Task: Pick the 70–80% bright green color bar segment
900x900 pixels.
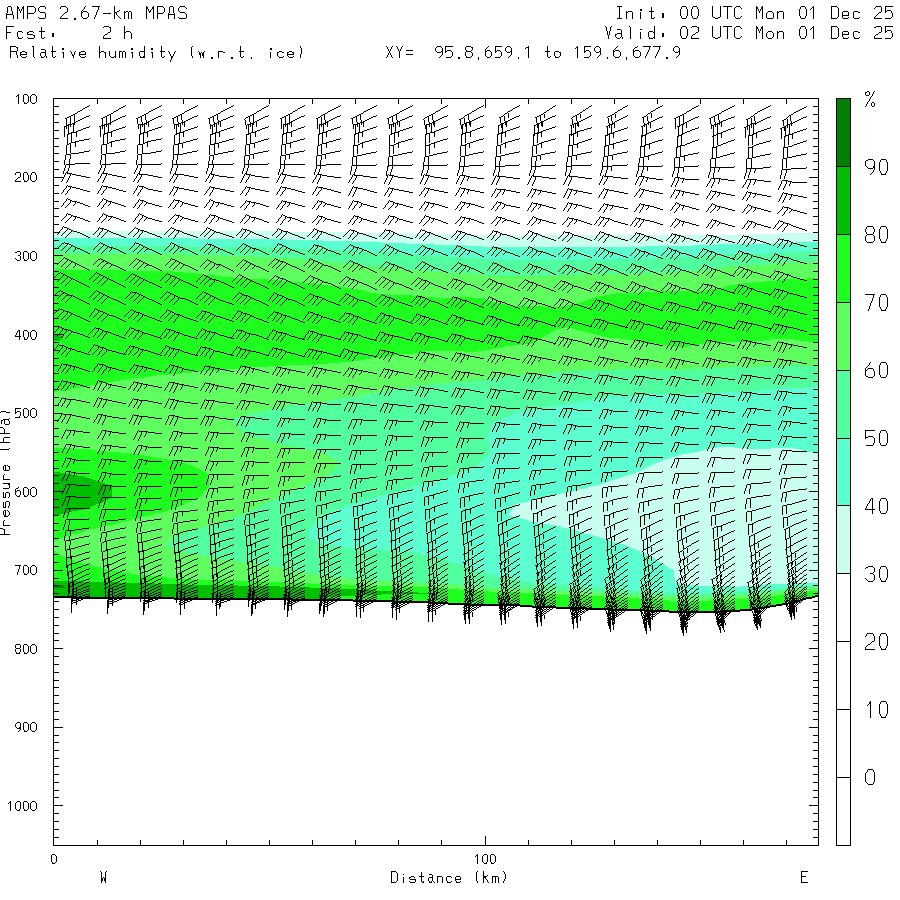Action: pyautogui.click(x=843, y=269)
